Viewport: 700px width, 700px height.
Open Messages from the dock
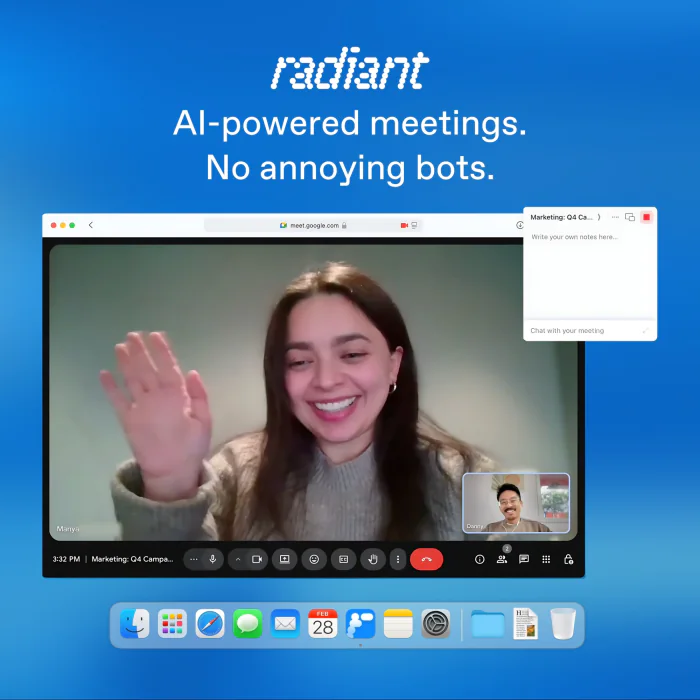click(247, 624)
